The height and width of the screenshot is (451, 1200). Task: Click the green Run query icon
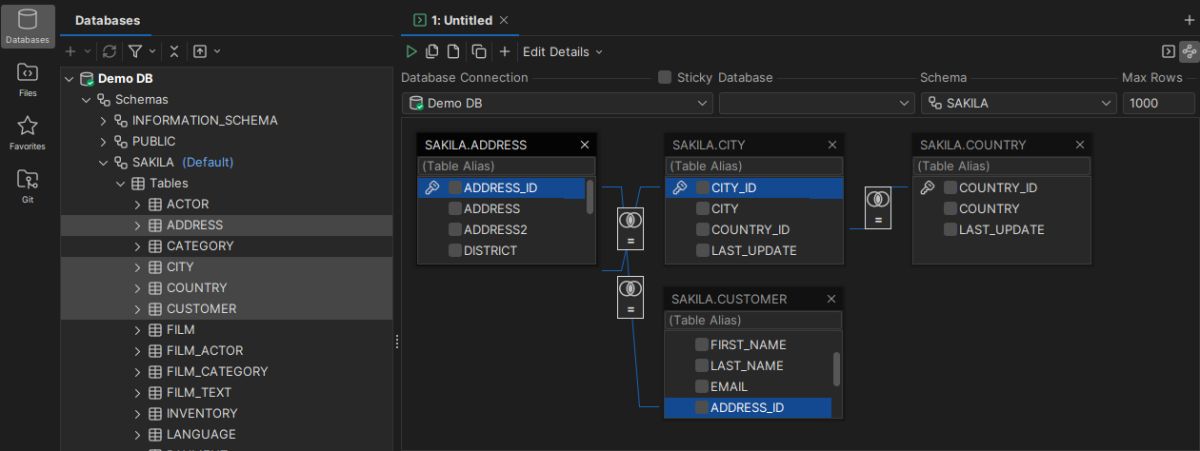[x=411, y=51]
